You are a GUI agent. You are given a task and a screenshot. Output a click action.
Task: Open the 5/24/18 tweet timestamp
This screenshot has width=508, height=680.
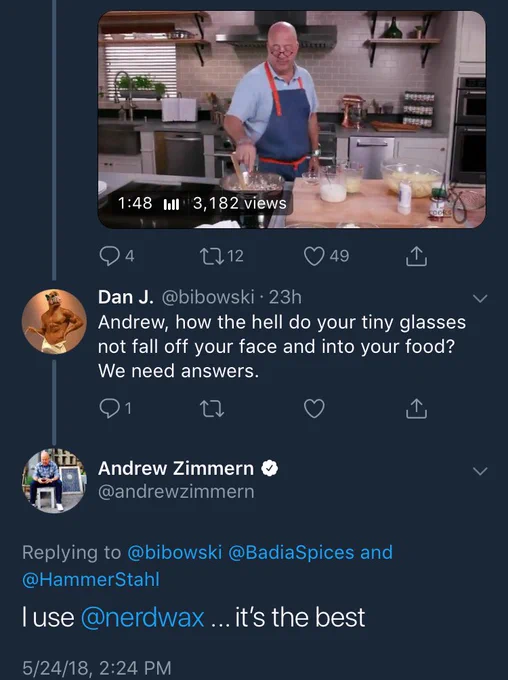(97, 667)
